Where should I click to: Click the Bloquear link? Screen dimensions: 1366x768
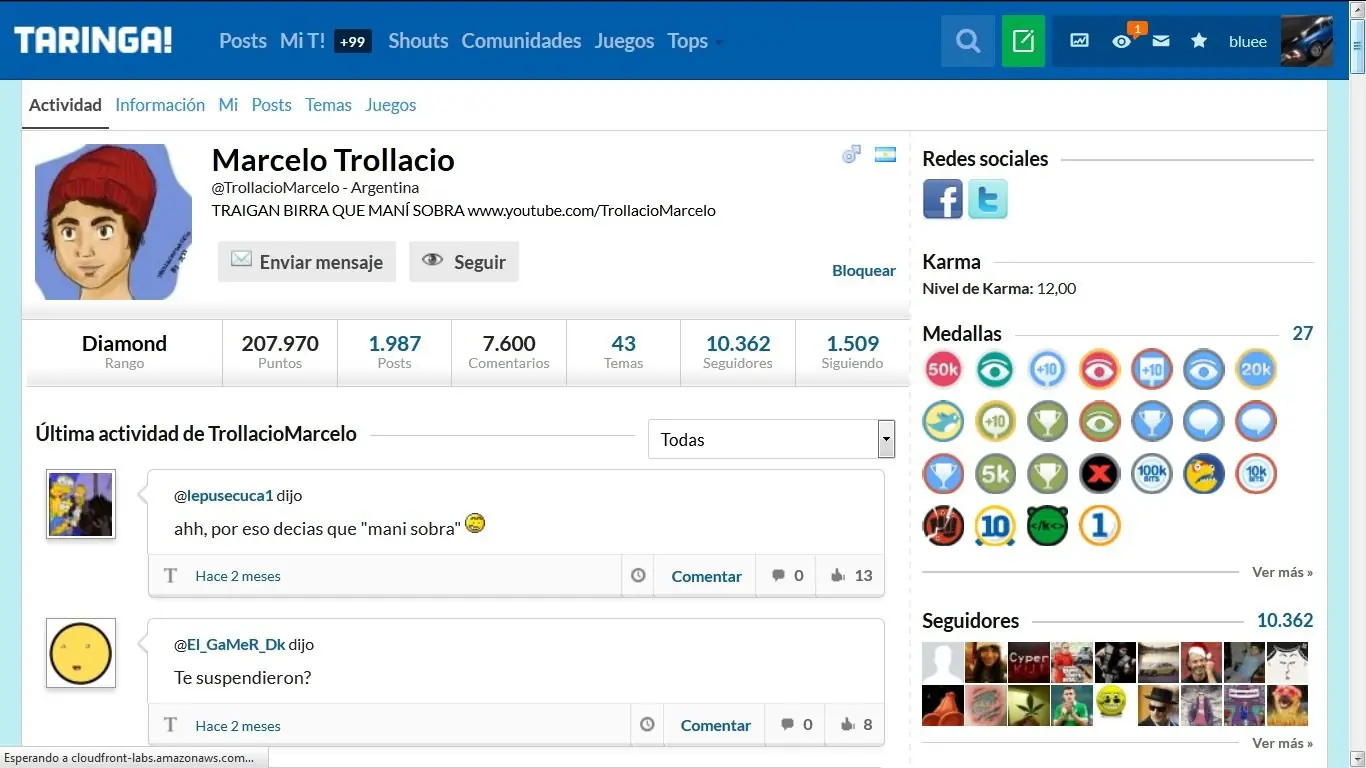click(x=864, y=270)
